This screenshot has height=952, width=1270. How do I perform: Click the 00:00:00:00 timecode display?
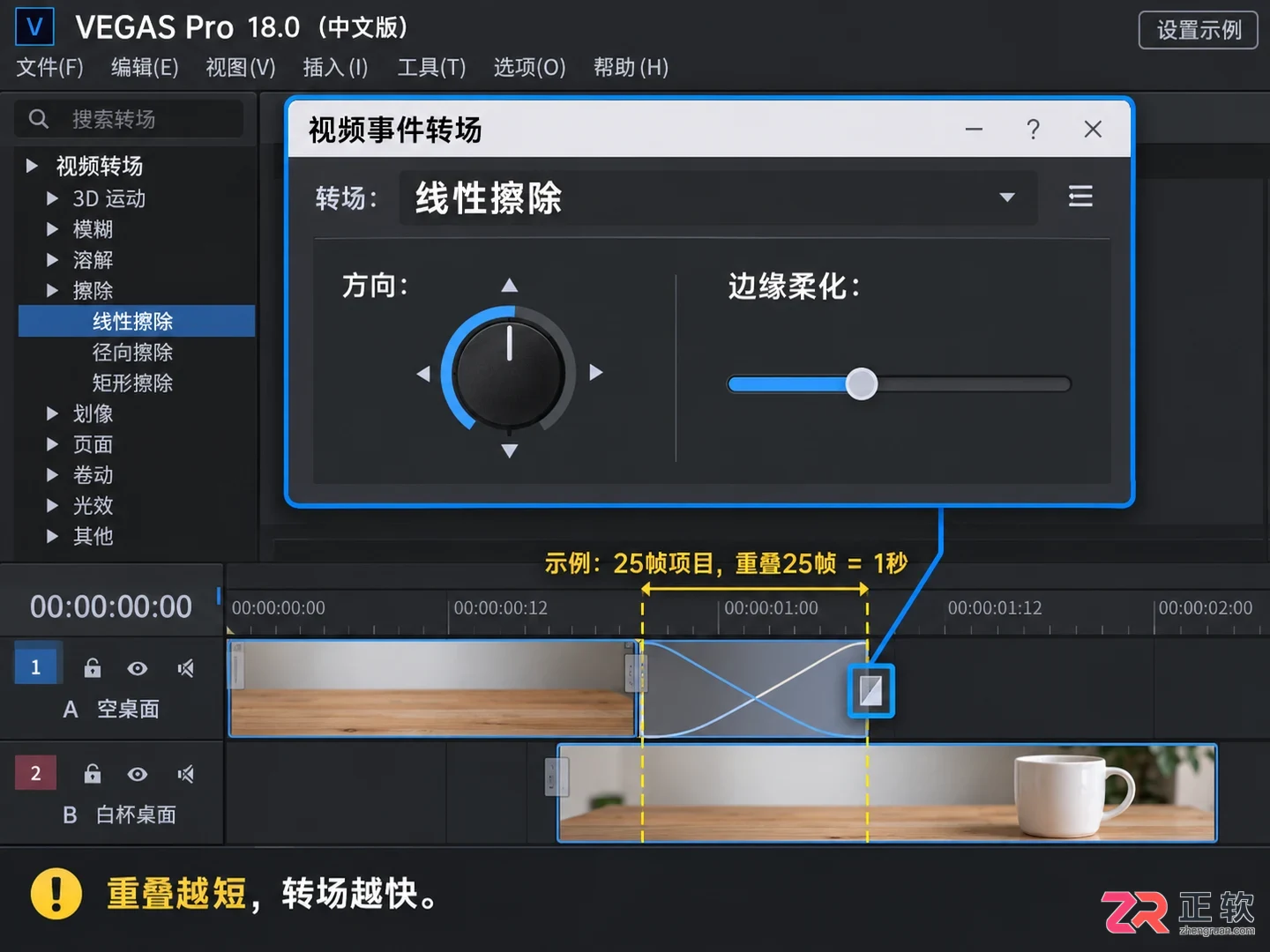point(110,606)
